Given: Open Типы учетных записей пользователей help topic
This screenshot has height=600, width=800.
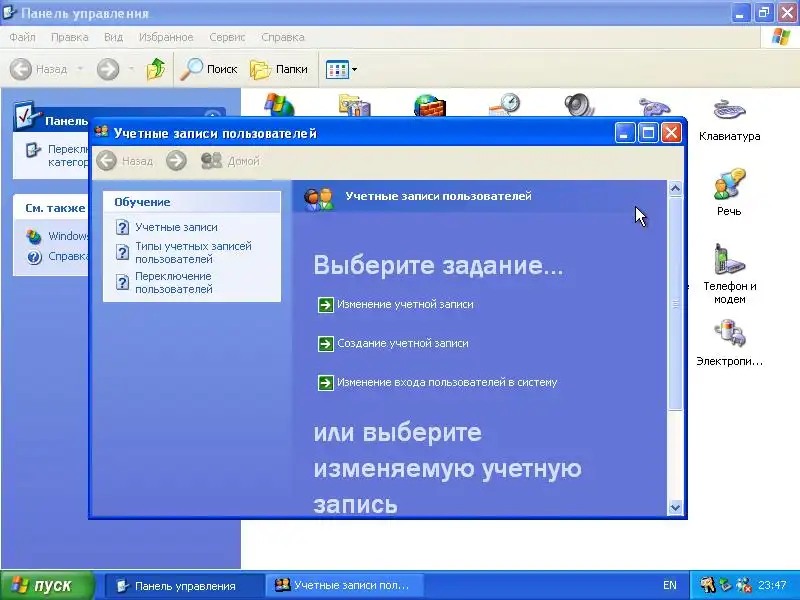Looking at the screenshot, I should pos(193,253).
